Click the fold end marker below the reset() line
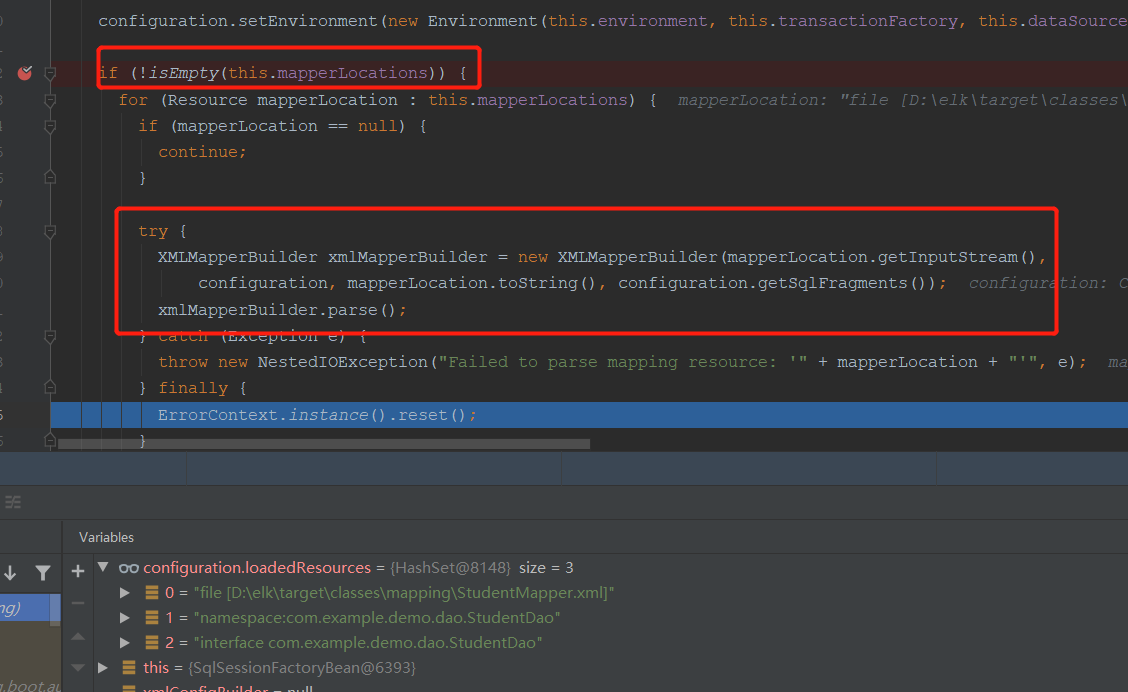 click(50, 440)
